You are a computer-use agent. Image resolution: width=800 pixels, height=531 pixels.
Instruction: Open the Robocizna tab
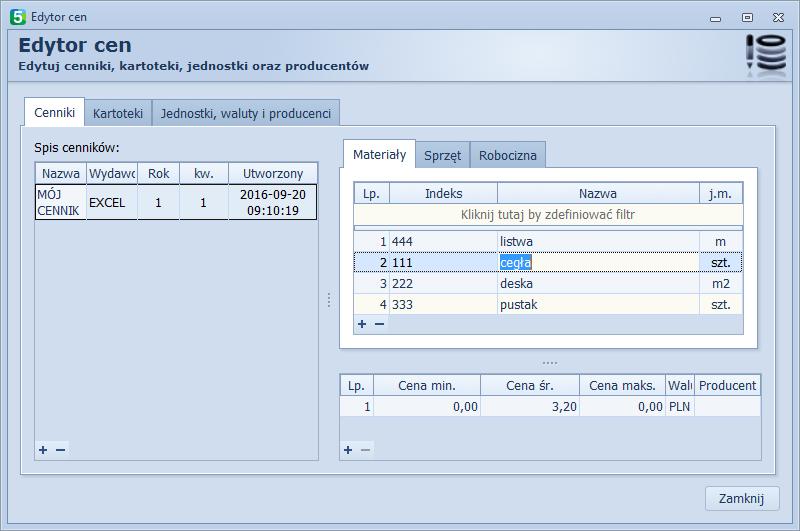coord(508,155)
